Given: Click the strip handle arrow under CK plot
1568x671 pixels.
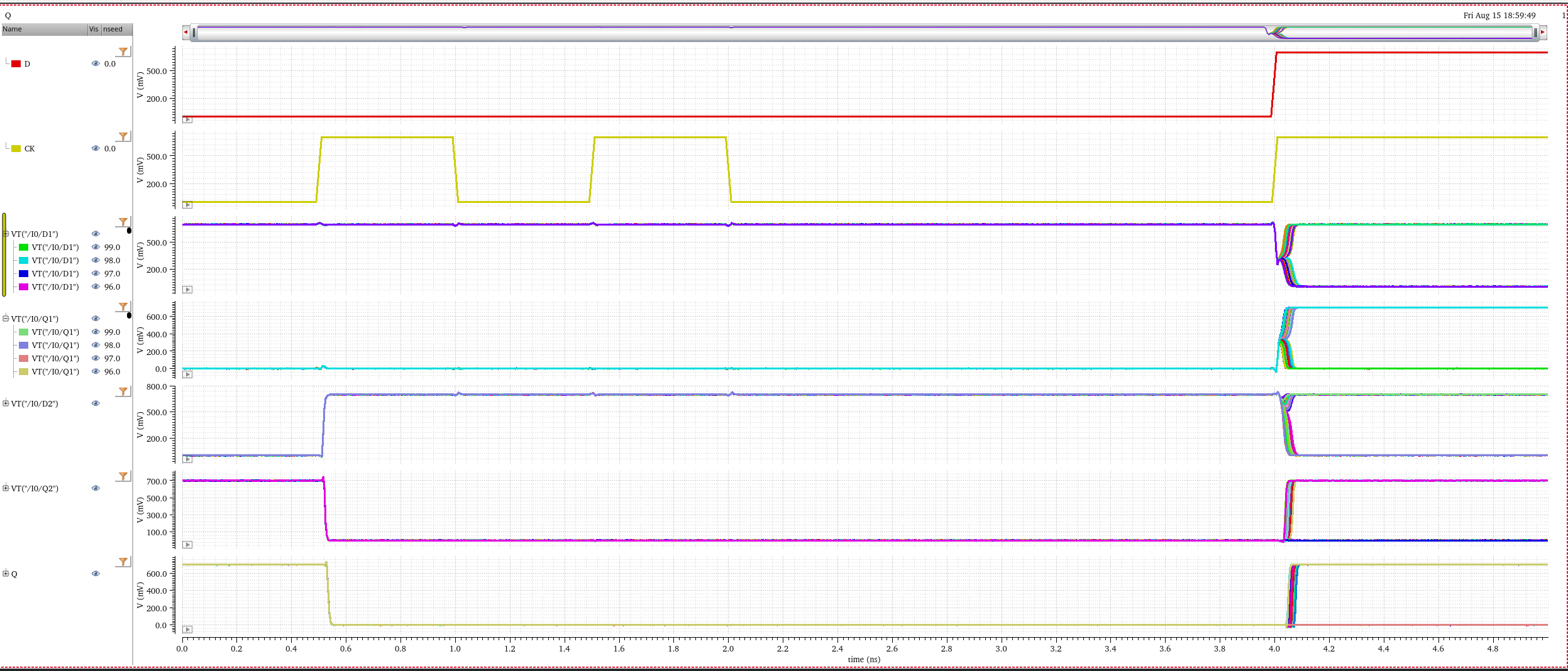Looking at the screenshot, I should 187,205.
